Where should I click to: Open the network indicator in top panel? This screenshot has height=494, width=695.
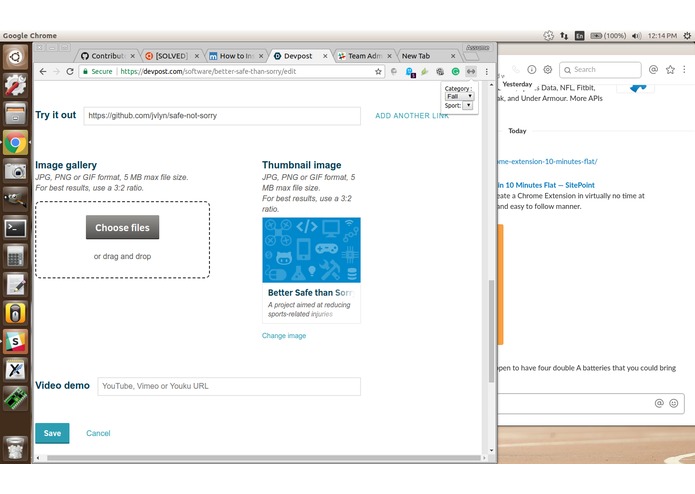(564, 35)
